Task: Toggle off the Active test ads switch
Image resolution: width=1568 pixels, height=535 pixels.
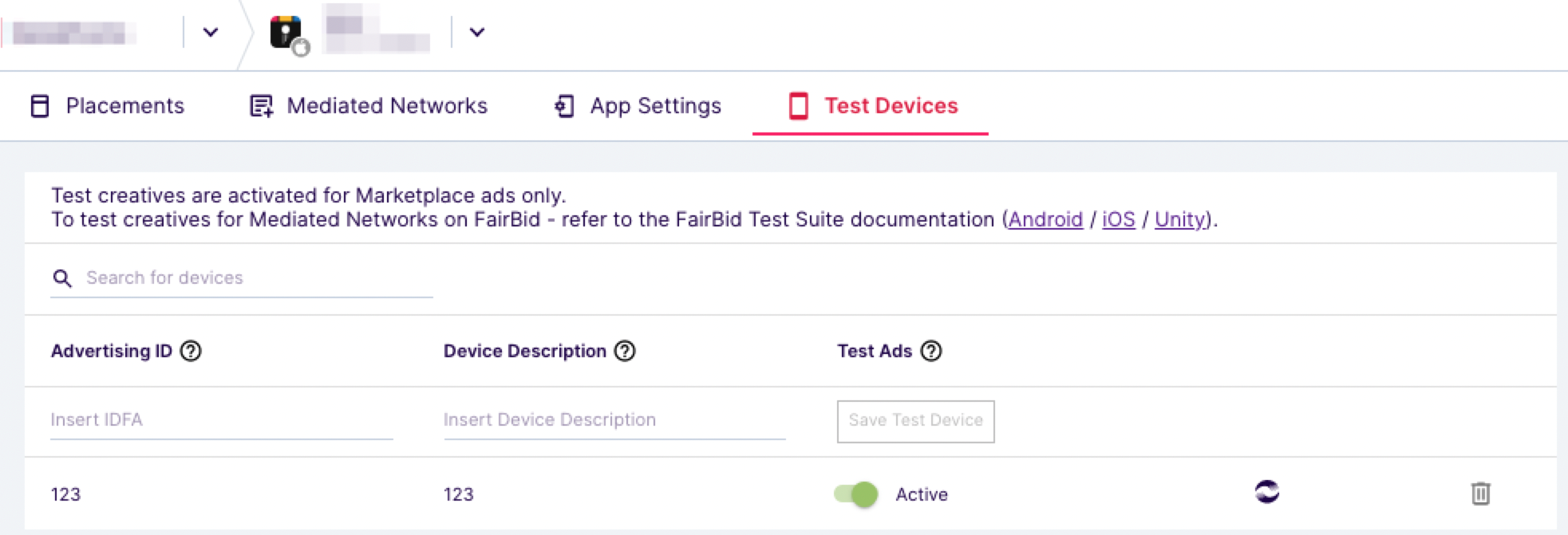Action: pyautogui.click(x=856, y=494)
